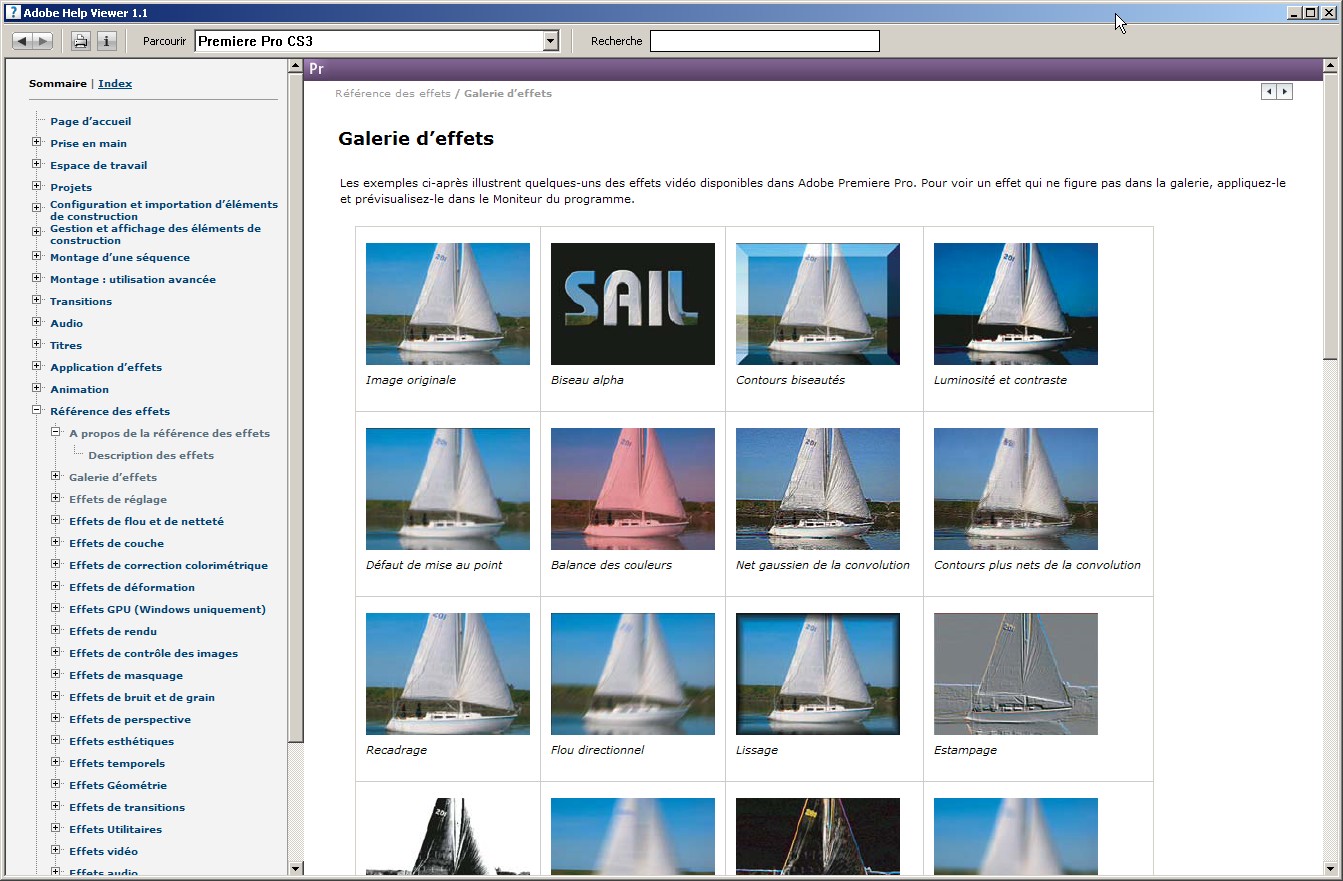Expand the Effets de réglage node
The height and width of the screenshot is (881, 1343).
(56, 499)
